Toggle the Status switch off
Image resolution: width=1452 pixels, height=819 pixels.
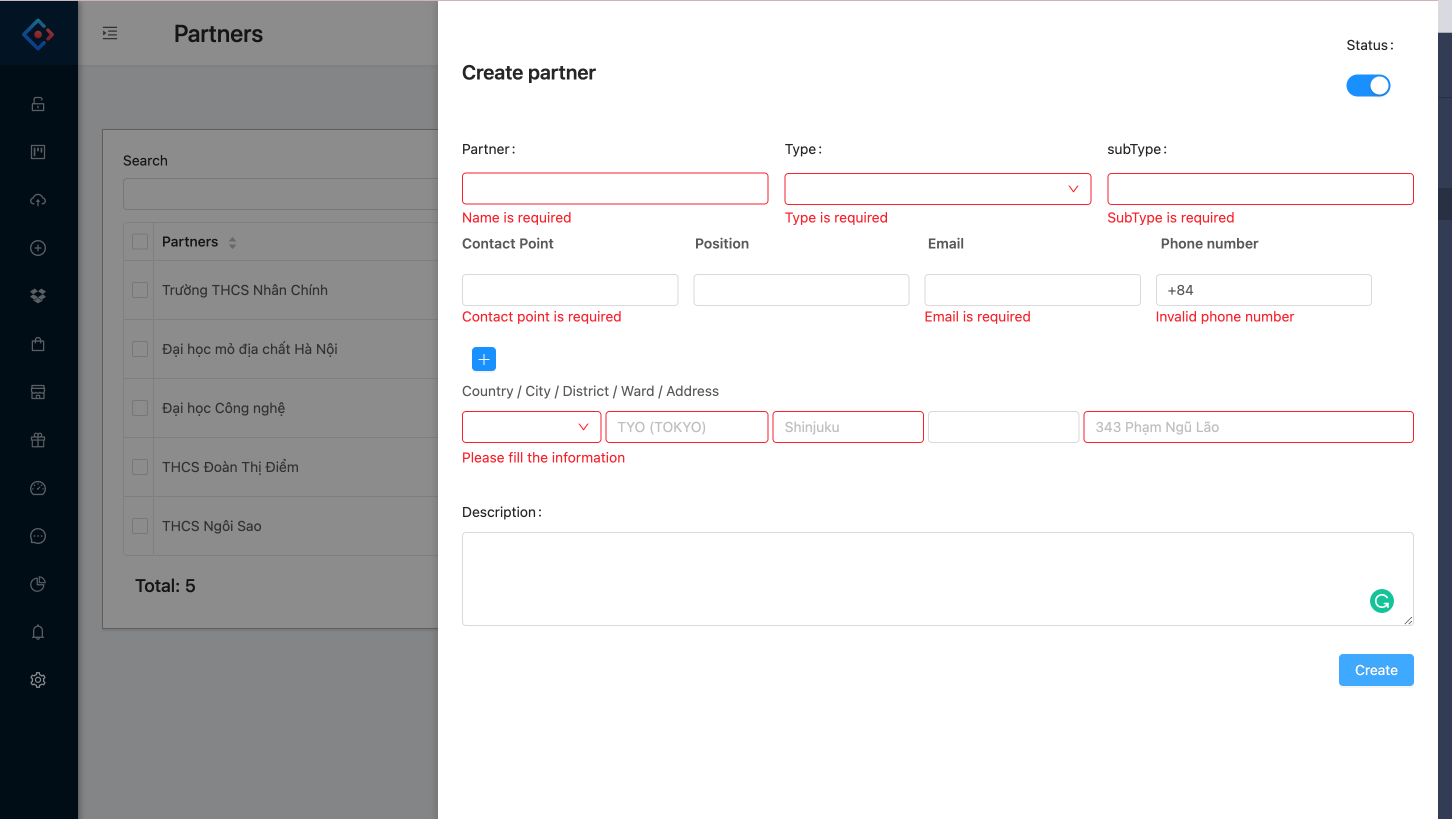click(x=1368, y=86)
